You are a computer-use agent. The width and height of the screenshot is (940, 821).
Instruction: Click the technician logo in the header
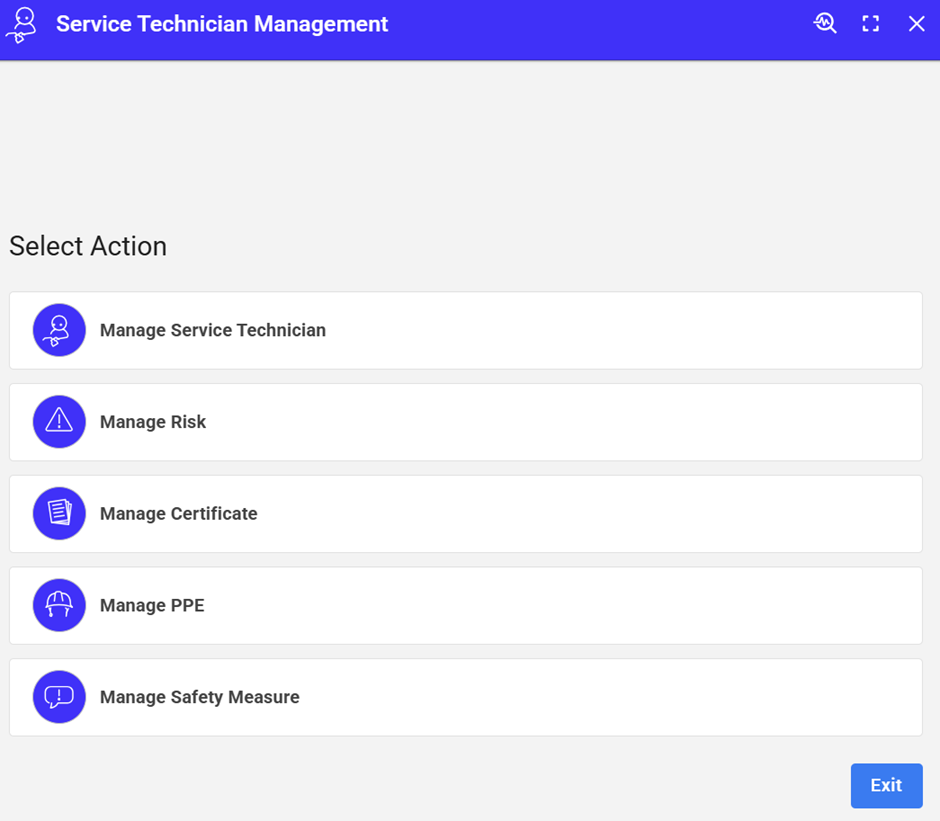point(21,25)
